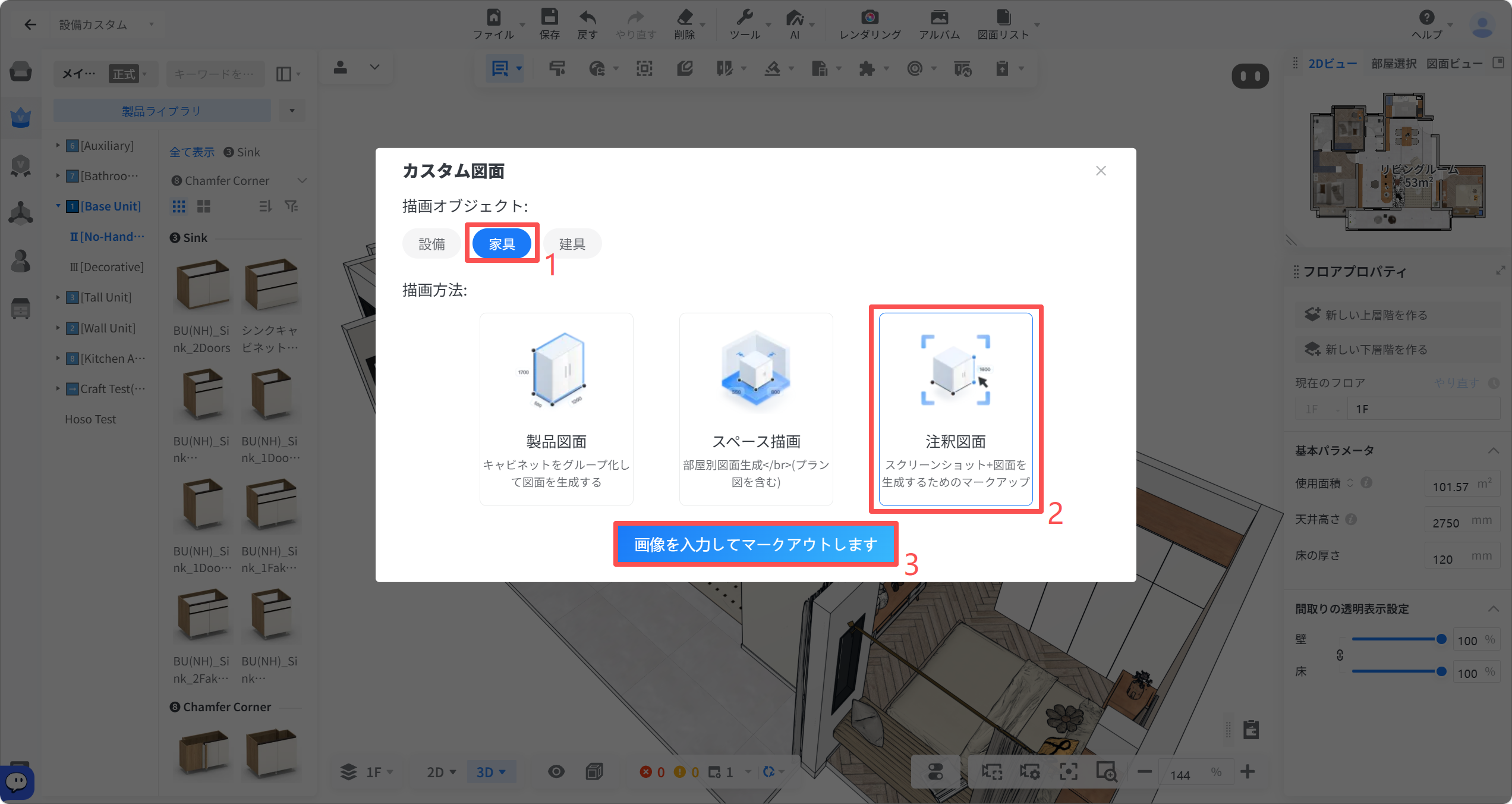Expand the [Tall Unit] tree node
Image resolution: width=1512 pixels, height=804 pixels.
tap(58, 297)
